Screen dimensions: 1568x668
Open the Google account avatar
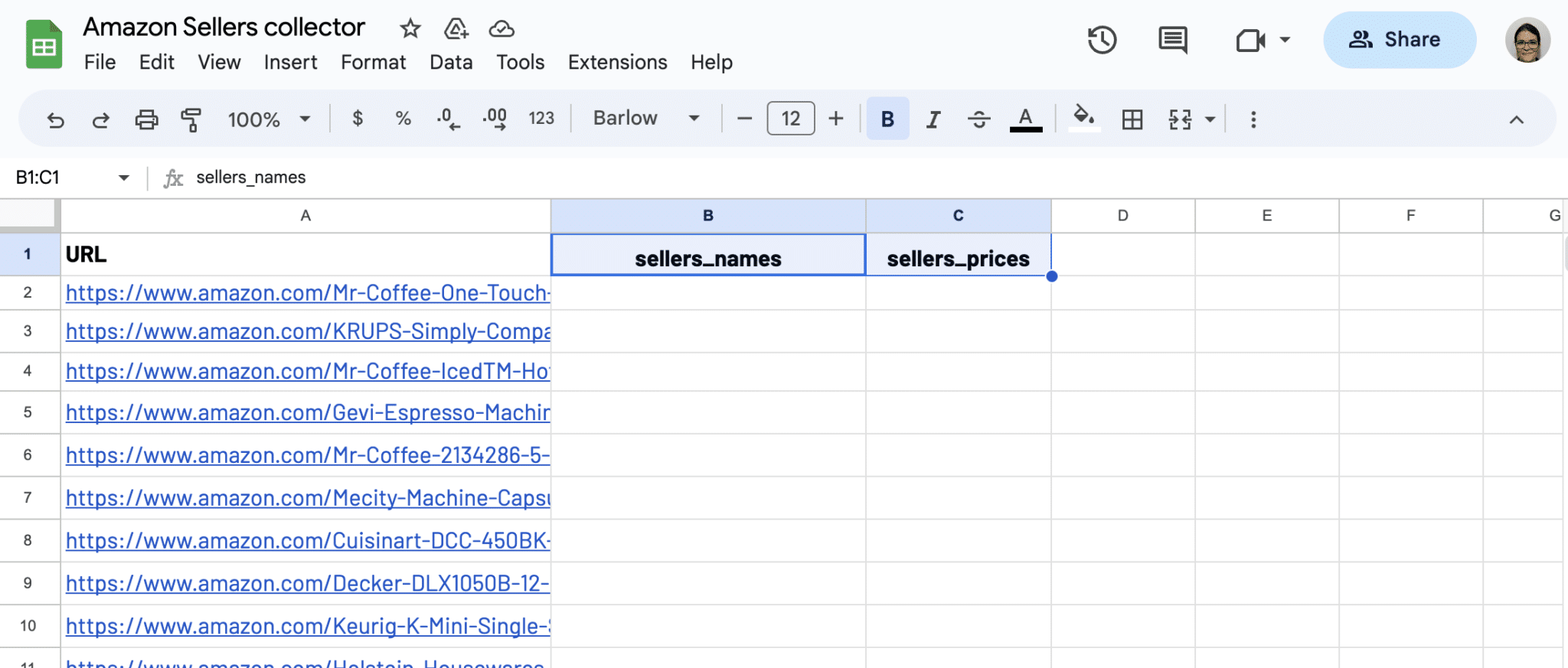click(x=1527, y=40)
